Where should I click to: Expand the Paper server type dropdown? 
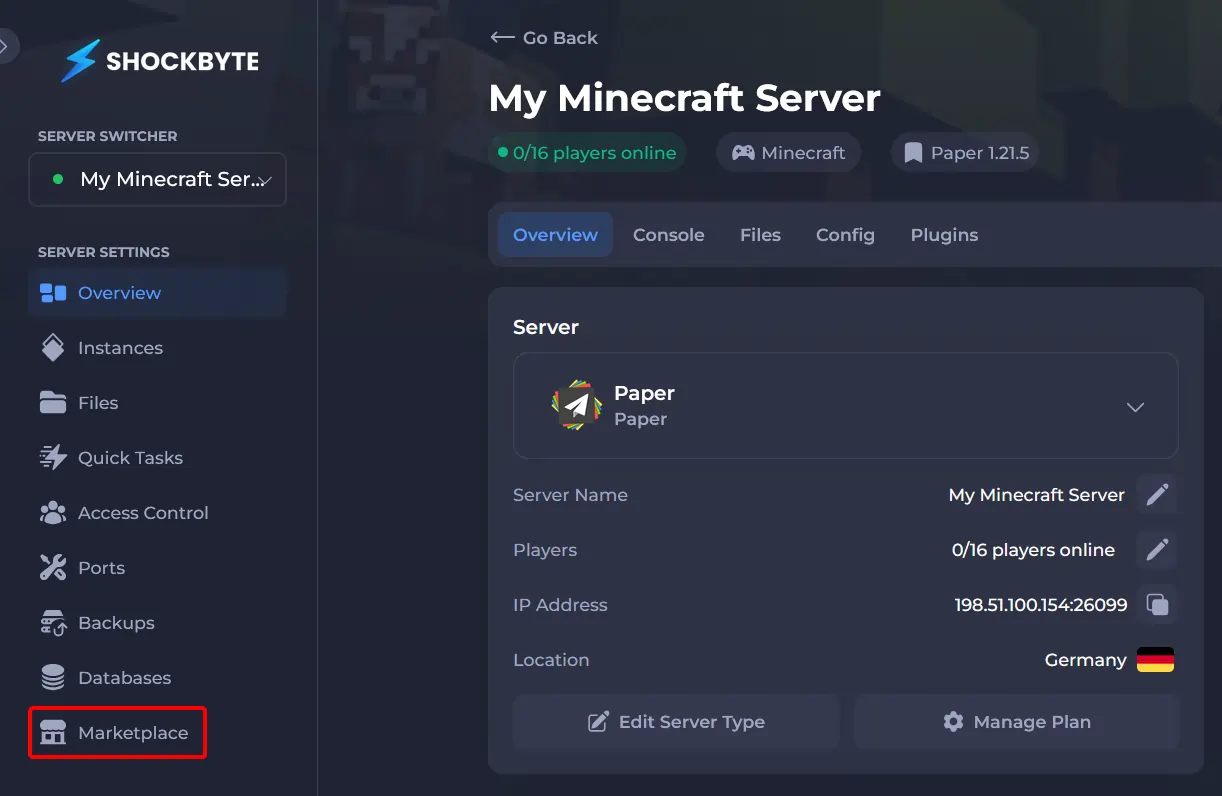coord(846,406)
